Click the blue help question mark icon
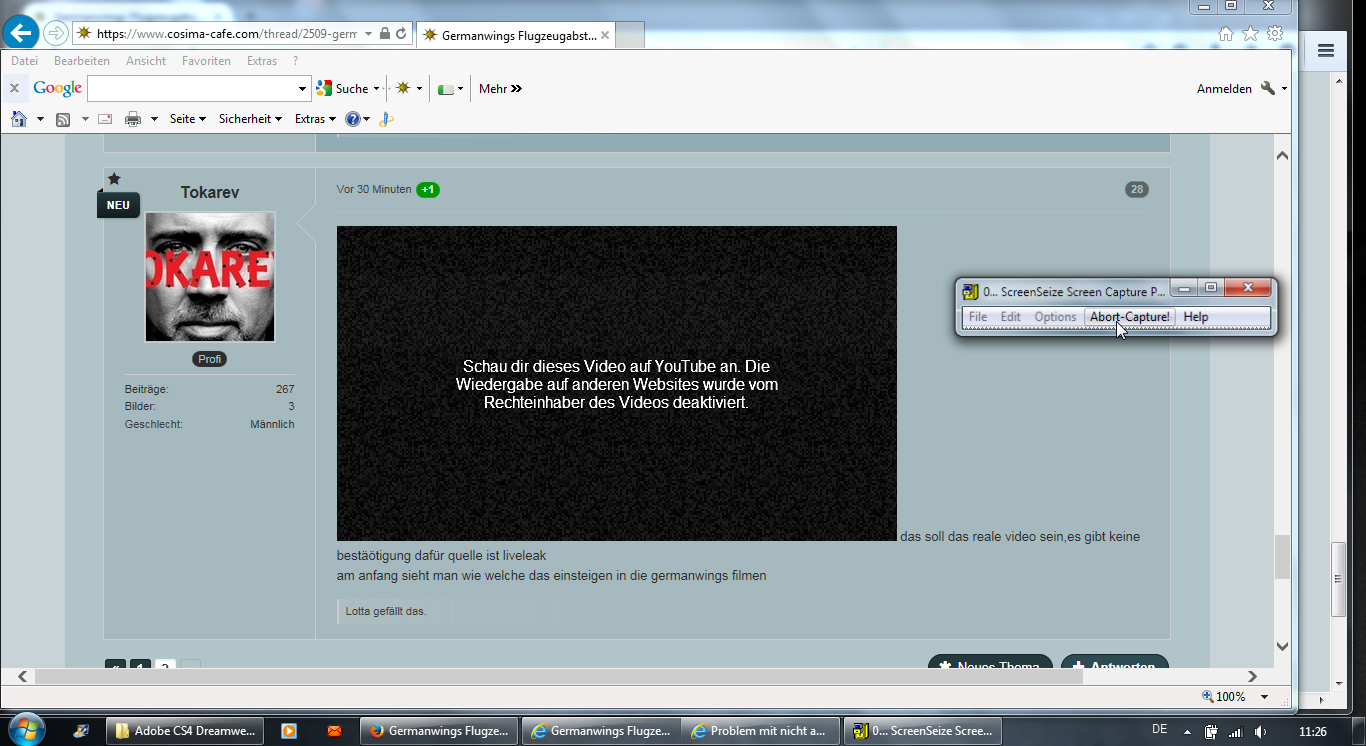The height and width of the screenshot is (746, 1366). (x=352, y=119)
